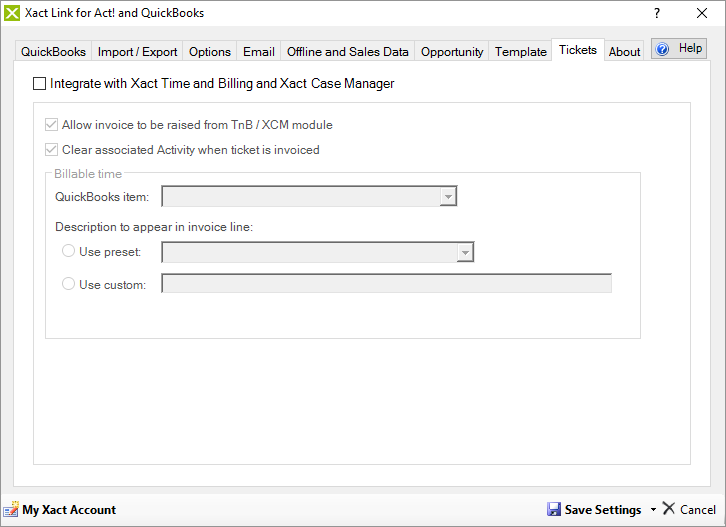Select the Use preset radio button

point(69,251)
